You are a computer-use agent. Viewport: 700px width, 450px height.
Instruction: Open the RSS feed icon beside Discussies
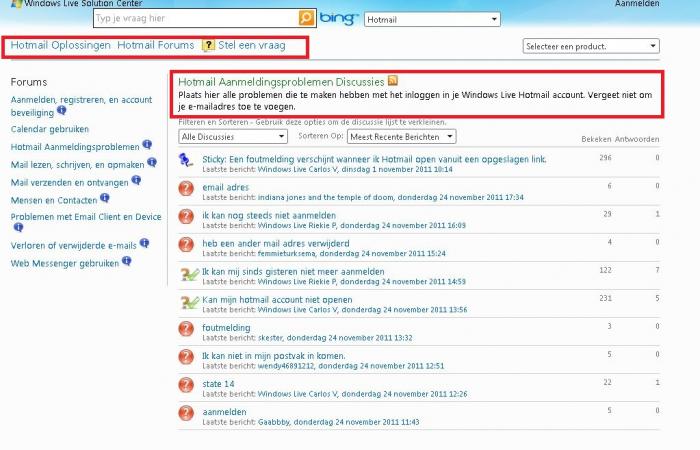point(393,81)
